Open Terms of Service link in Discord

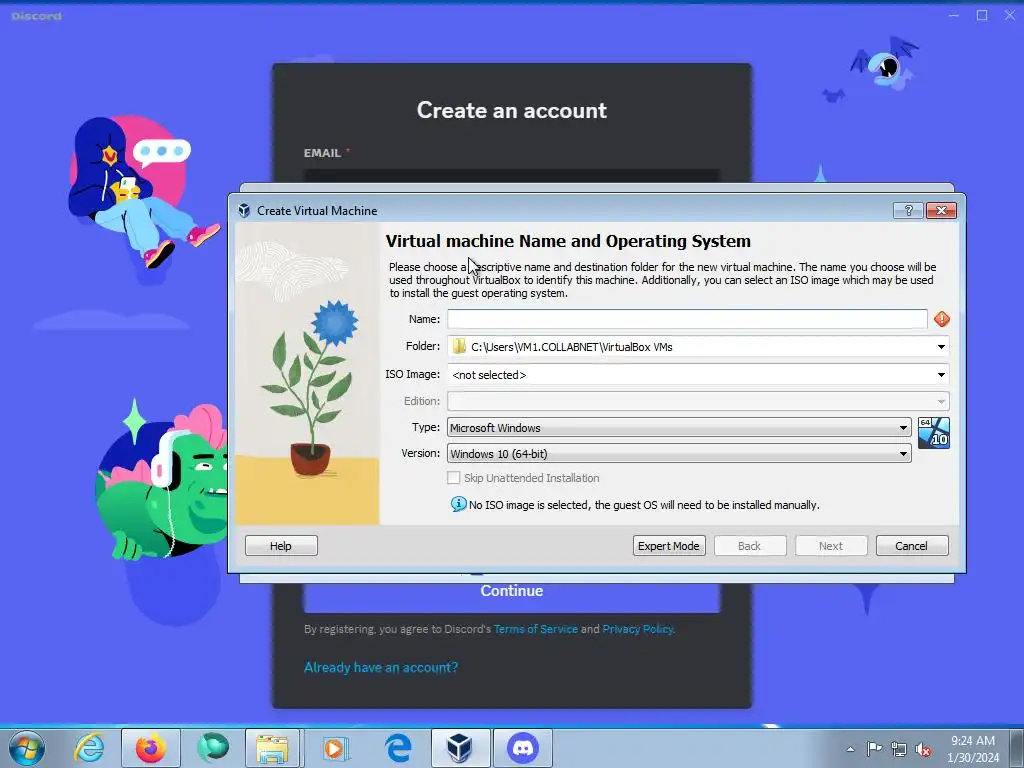pos(536,629)
